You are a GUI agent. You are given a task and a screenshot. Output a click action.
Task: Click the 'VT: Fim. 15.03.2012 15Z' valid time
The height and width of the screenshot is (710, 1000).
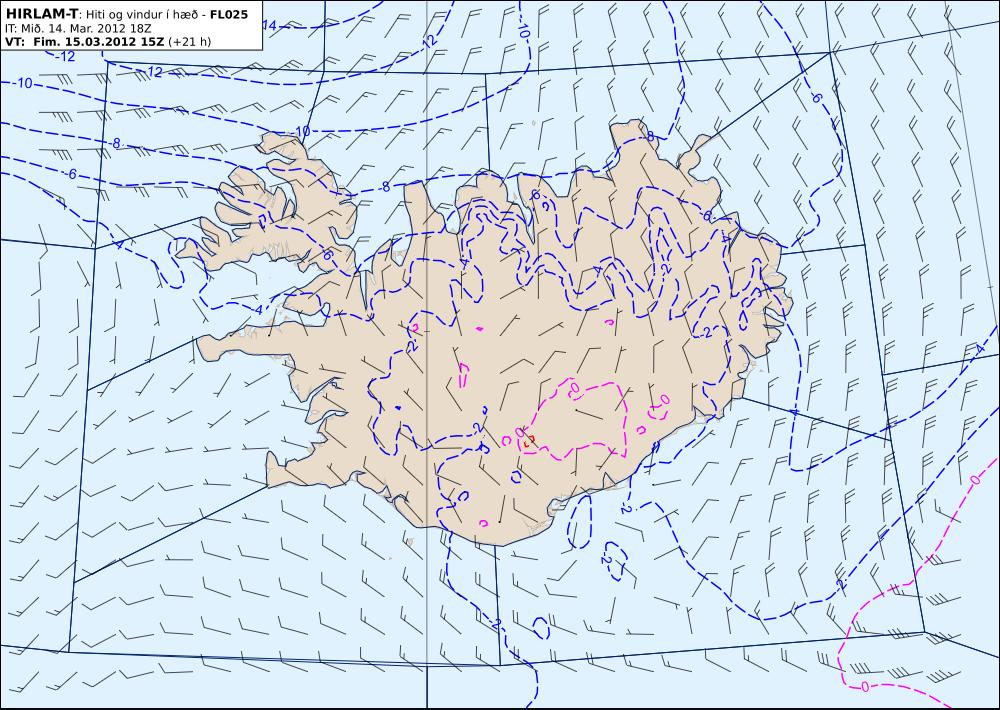click(x=84, y=42)
